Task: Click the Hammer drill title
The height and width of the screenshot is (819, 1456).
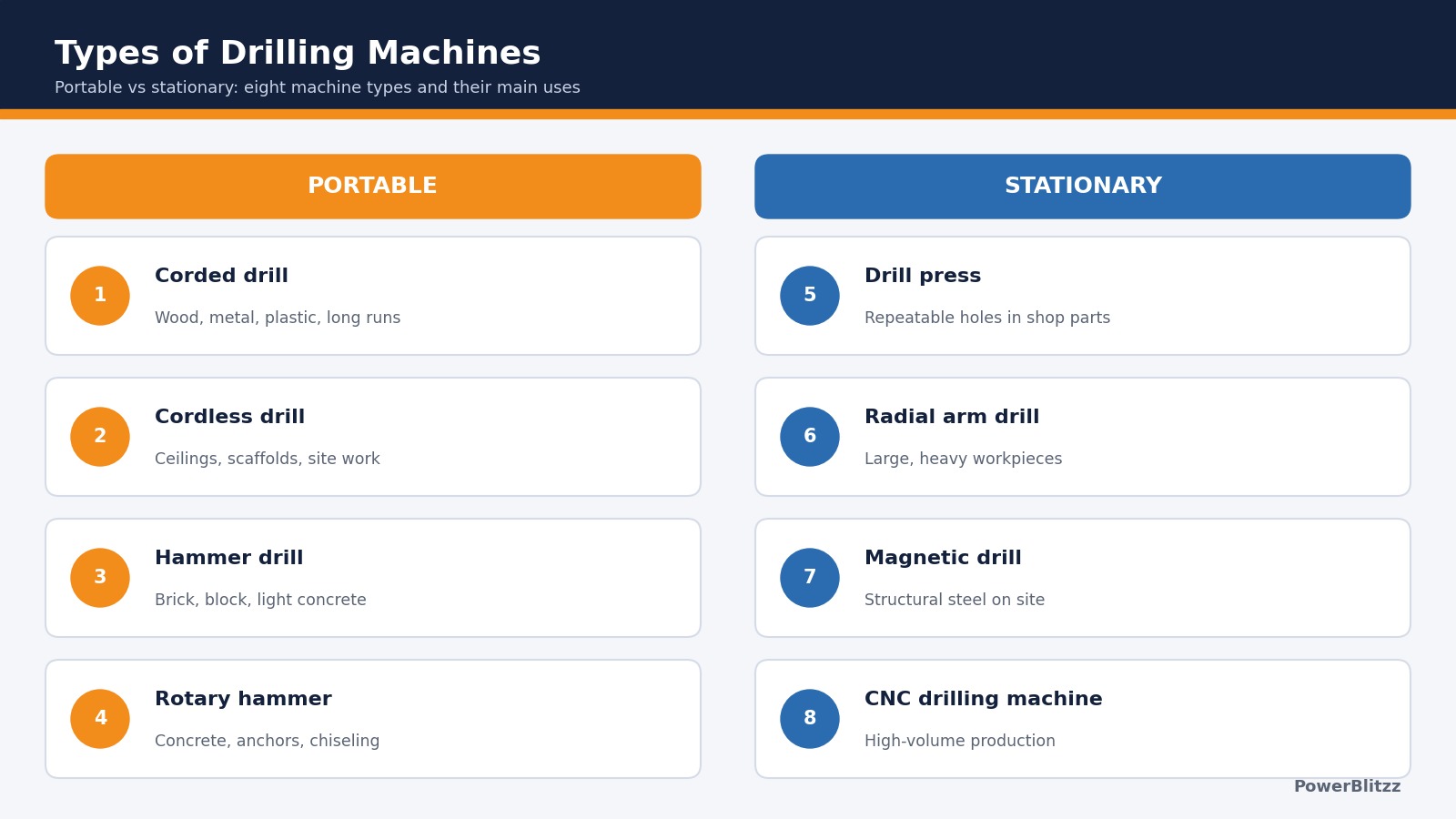Action: pyautogui.click(x=228, y=558)
